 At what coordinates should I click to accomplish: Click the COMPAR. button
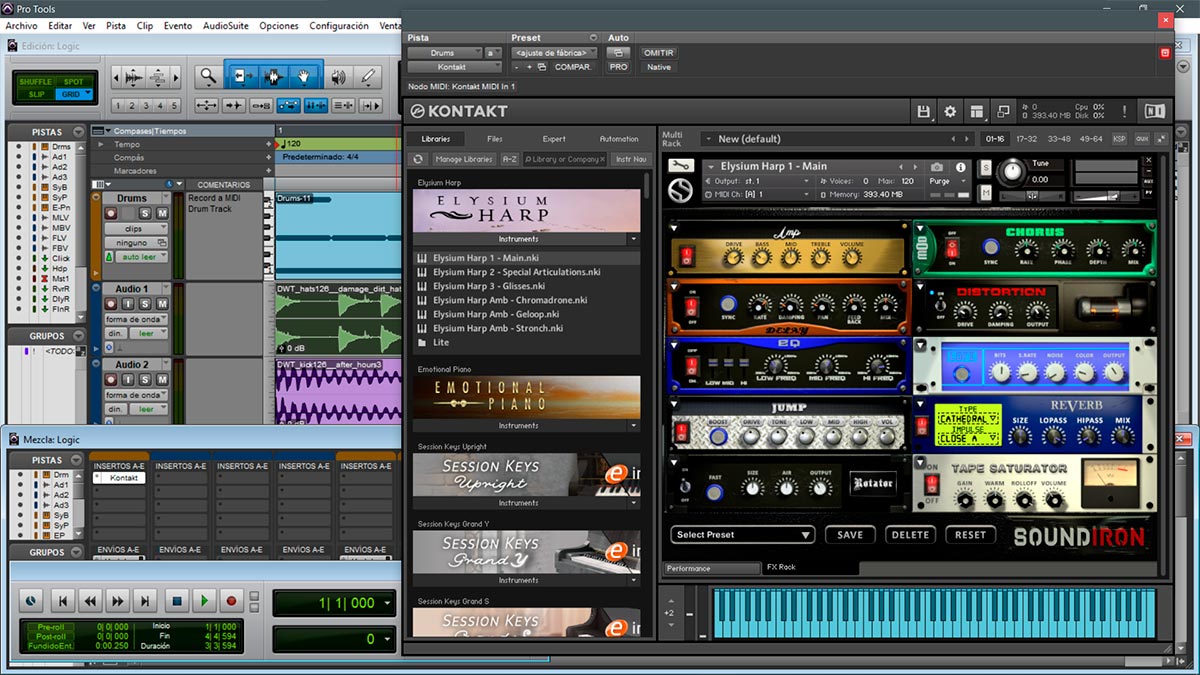click(573, 67)
